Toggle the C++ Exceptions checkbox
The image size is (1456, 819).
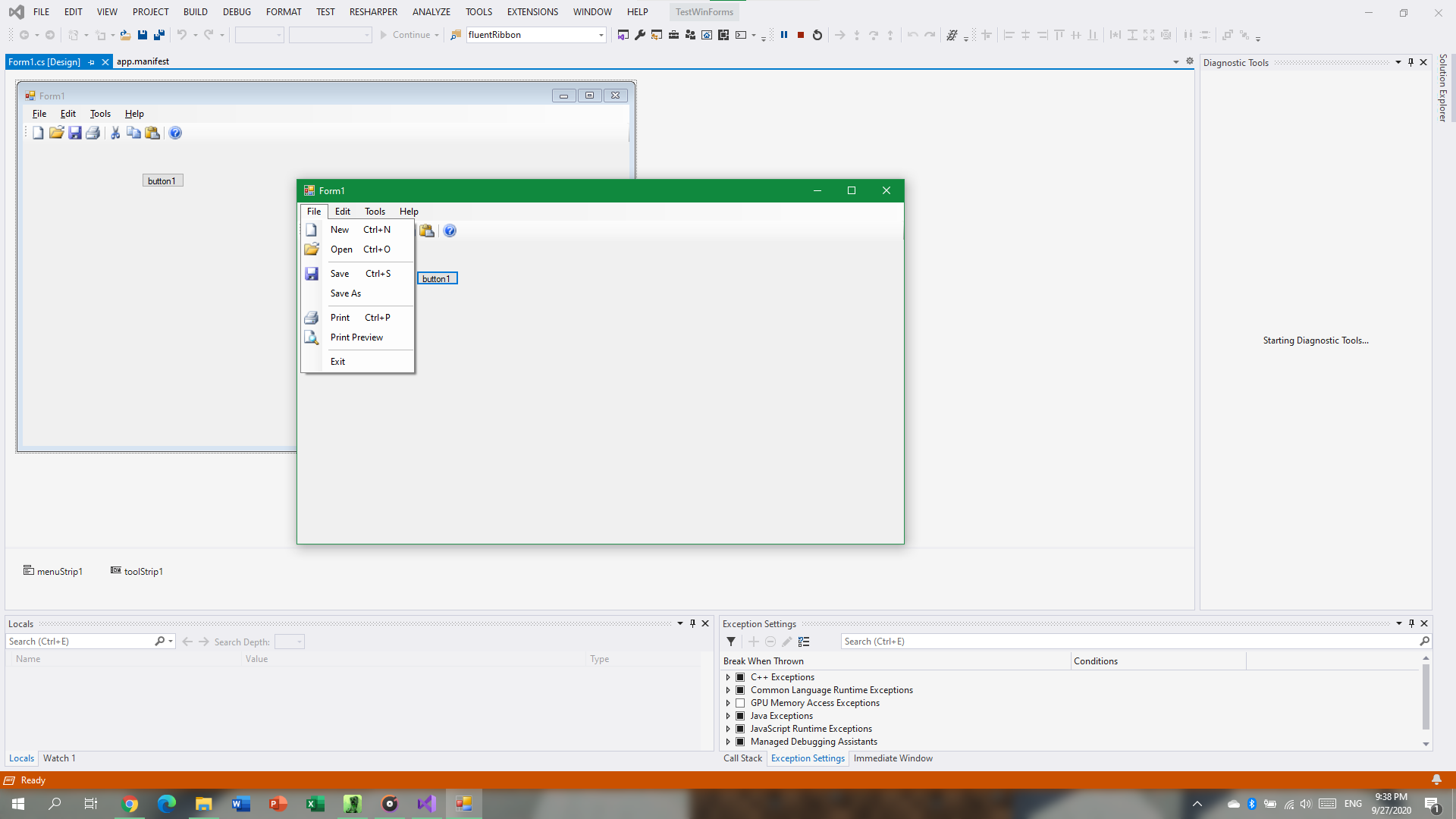pos(740,677)
